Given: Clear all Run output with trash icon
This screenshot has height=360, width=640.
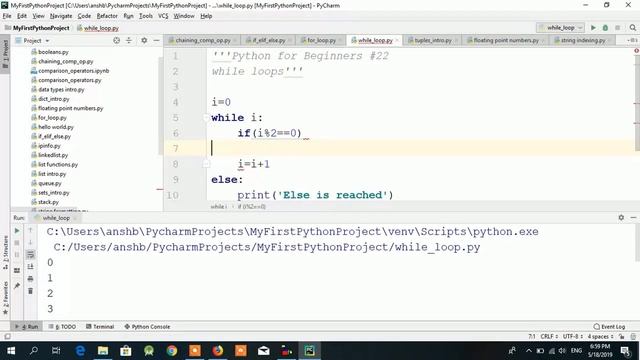Looking at the screenshot, I should point(30,291).
